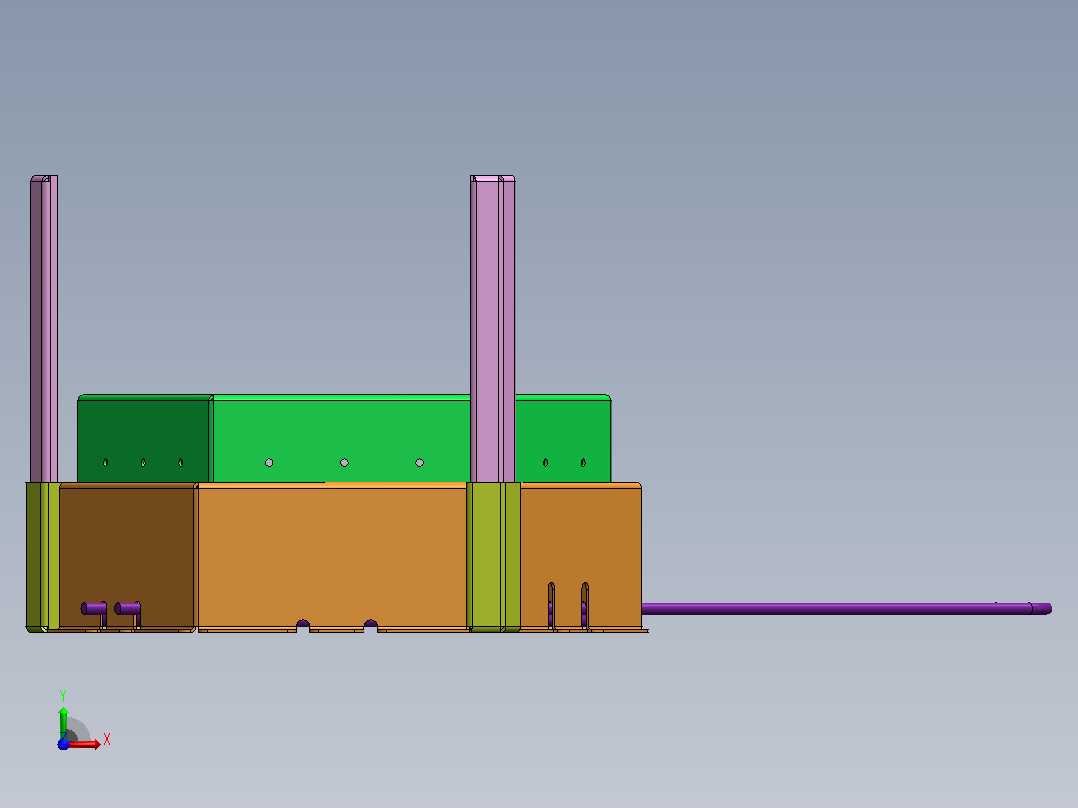Click the middle gray hole in the green panel
1078x808 pixels.
click(344, 463)
